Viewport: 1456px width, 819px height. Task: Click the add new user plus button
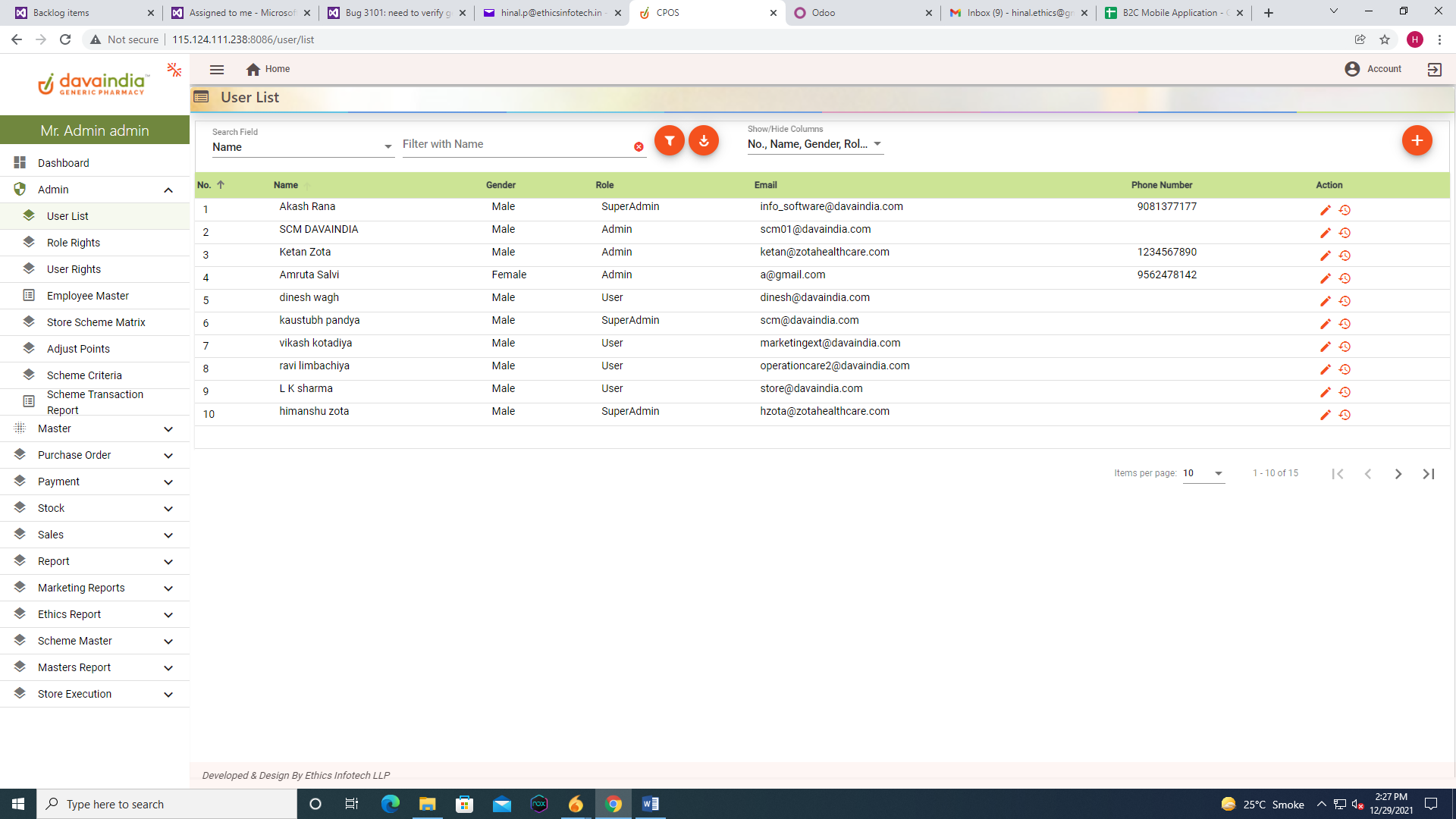point(1417,141)
